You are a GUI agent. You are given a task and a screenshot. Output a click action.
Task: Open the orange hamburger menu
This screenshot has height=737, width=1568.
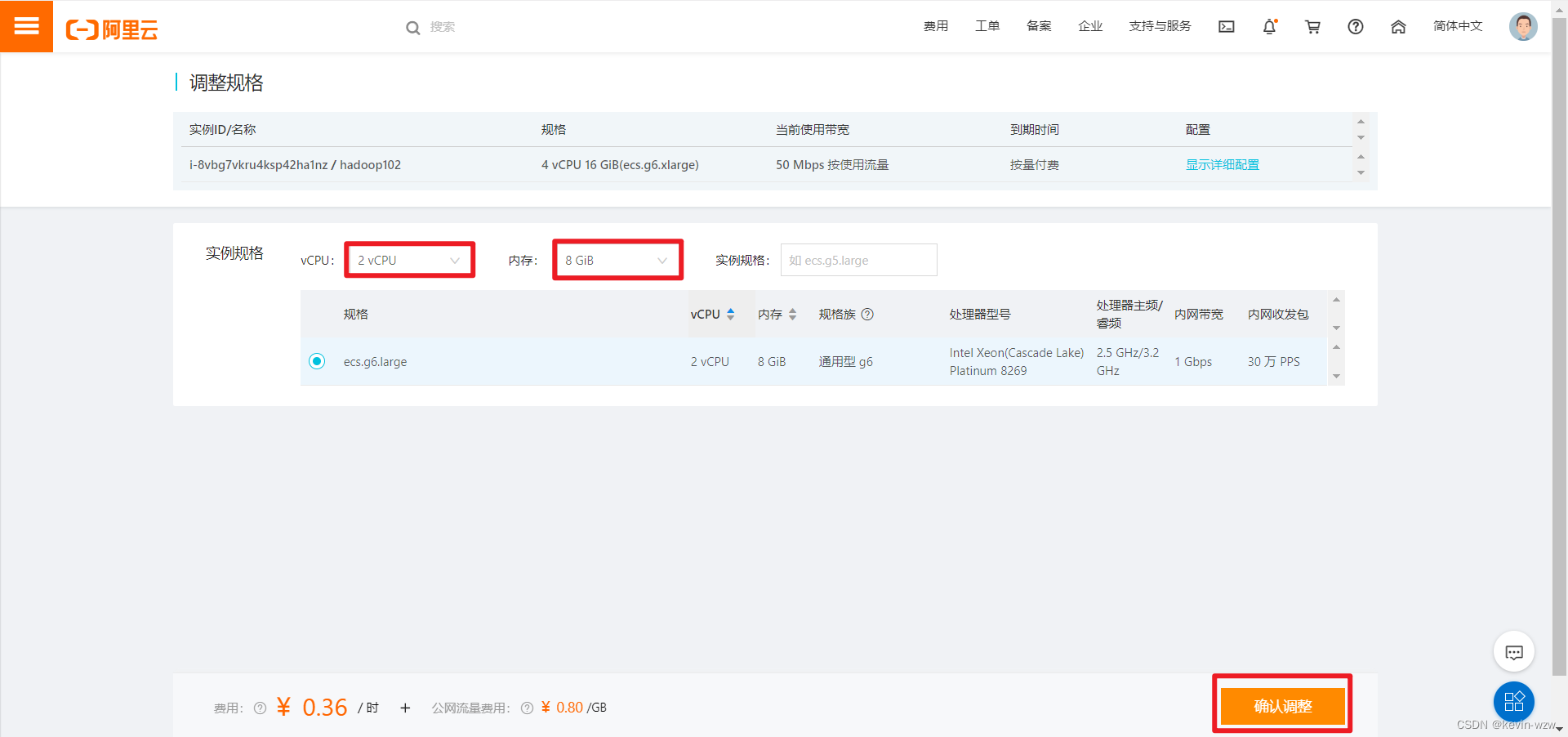pos(26,26)
